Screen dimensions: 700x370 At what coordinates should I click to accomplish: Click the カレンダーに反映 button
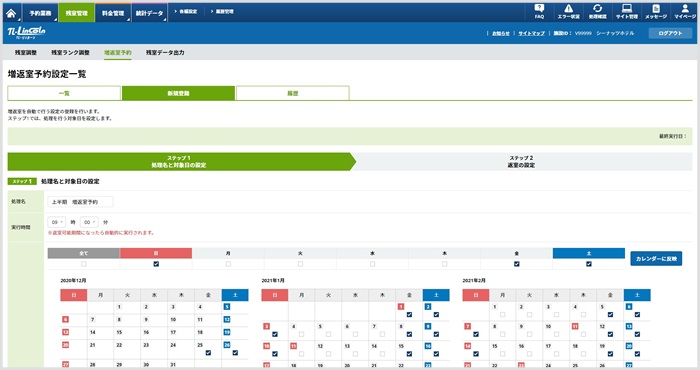[x=656, y=258]
